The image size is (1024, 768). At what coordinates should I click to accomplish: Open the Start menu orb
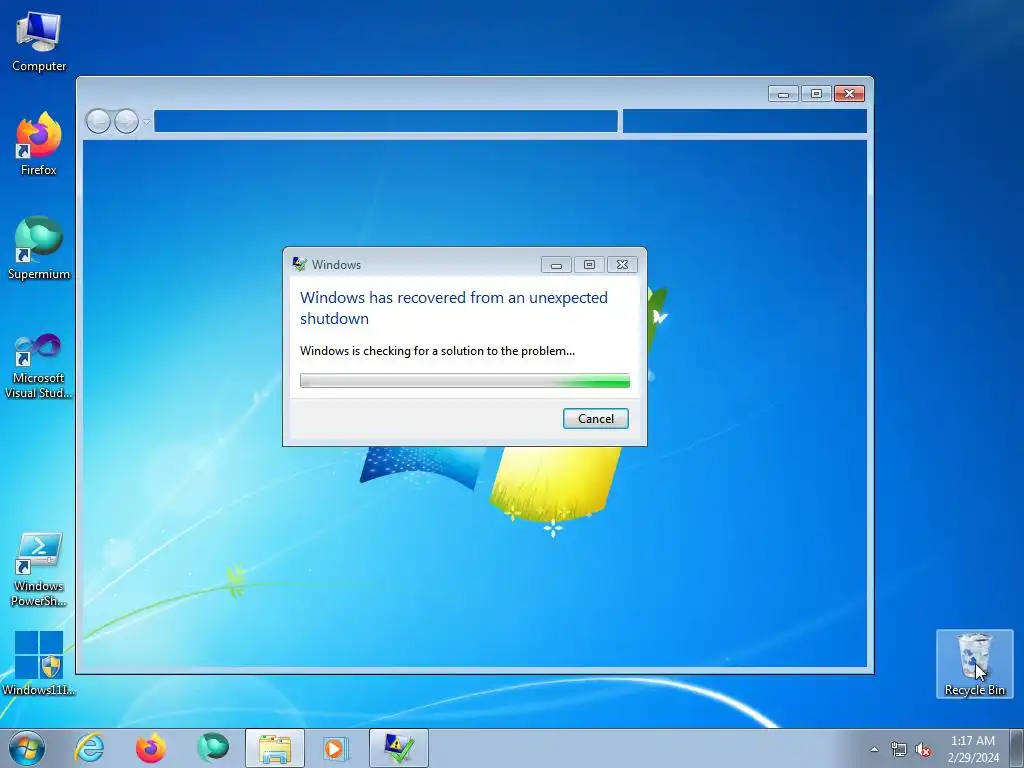27,748
